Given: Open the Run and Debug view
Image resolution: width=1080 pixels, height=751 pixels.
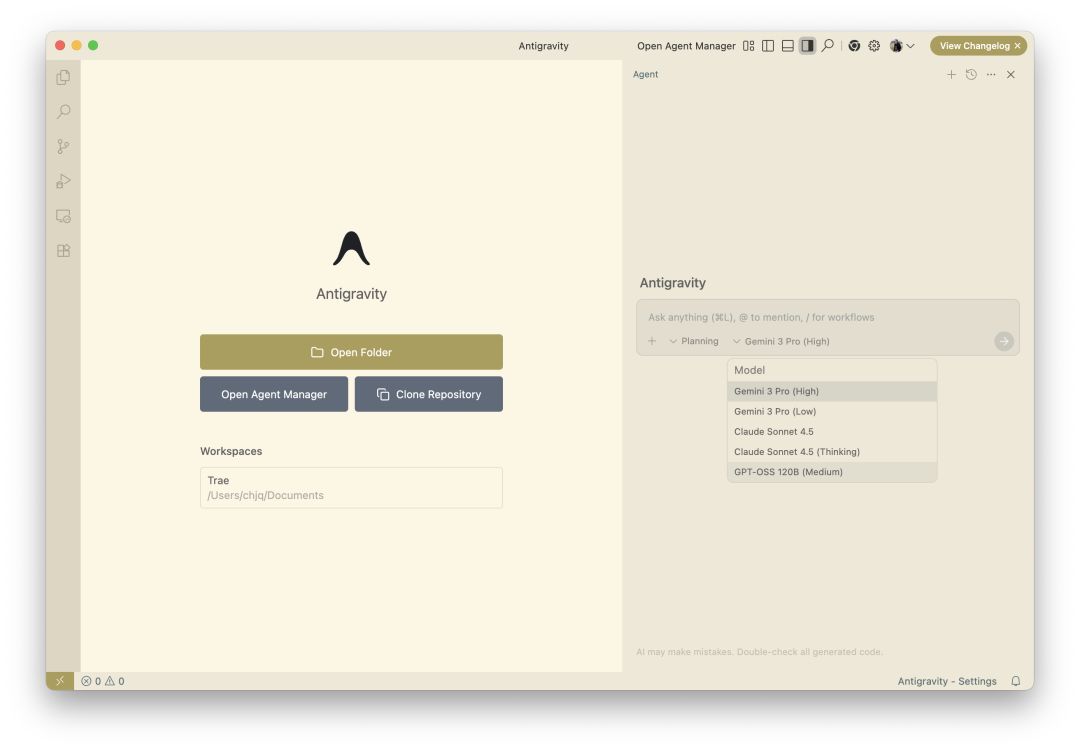Looking at the screenshot, I should [x=63, y=181].
